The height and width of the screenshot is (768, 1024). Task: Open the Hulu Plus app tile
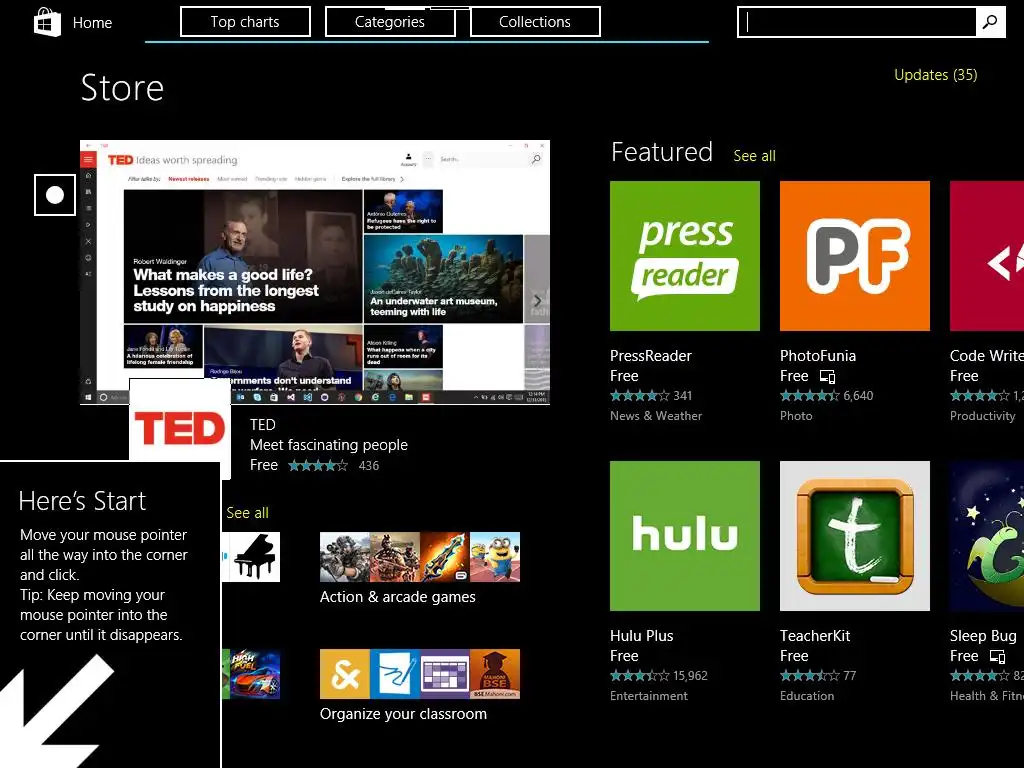tap(684, 536)
